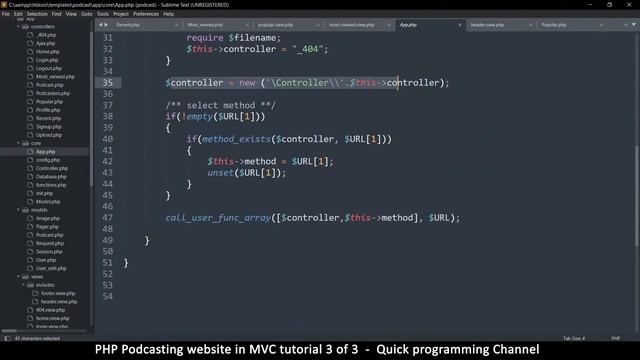Click the Podcast.php icon under controllers
Image resolution: width=640 pixels, height=360 pixels.
click(30, 85)
